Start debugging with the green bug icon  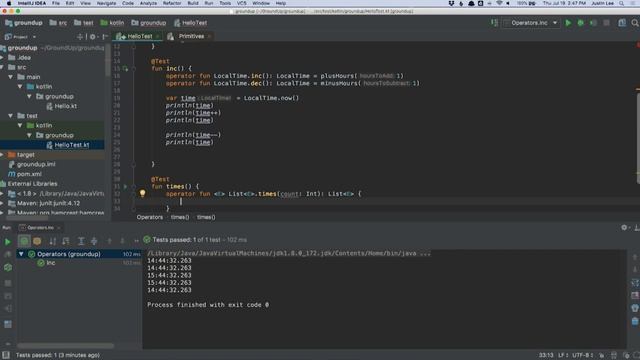pyautogui.click(x=580, y=23)
